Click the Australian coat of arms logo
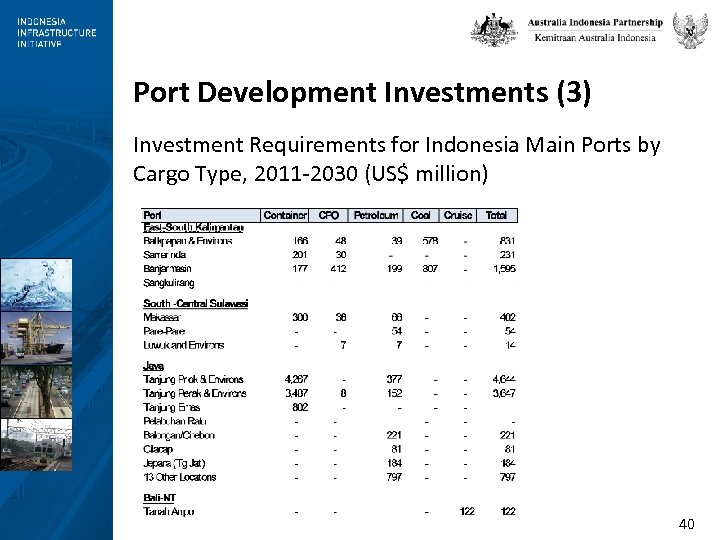 494,30
